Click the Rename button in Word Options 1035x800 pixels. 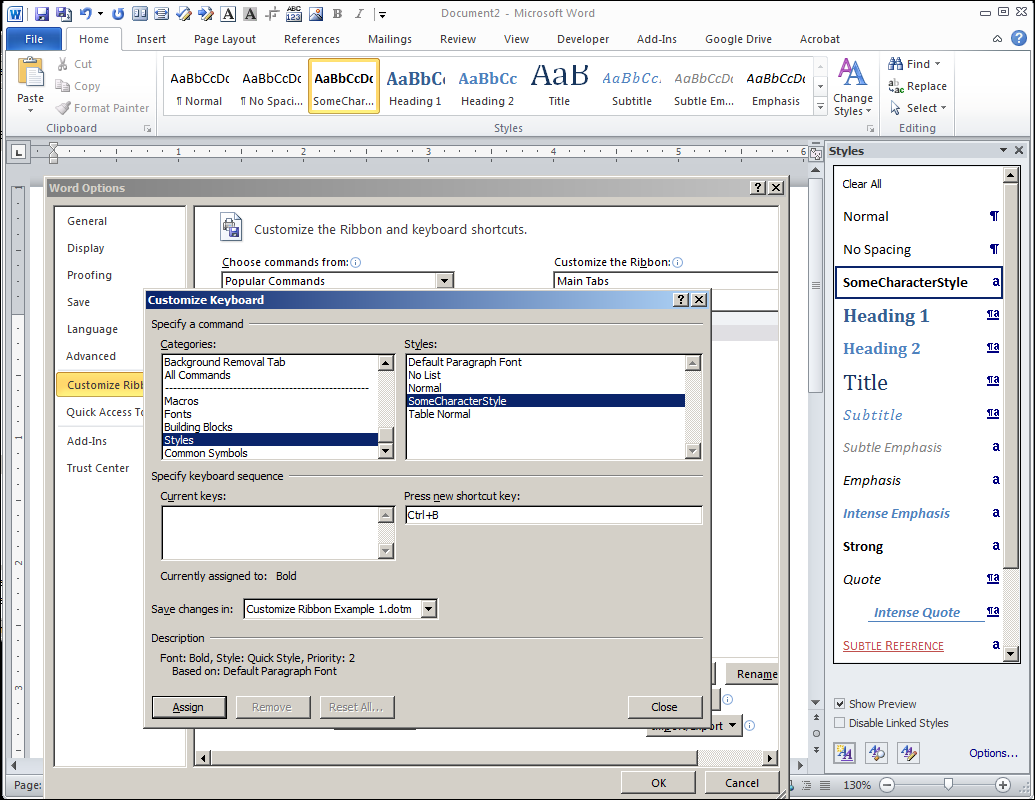752,674
